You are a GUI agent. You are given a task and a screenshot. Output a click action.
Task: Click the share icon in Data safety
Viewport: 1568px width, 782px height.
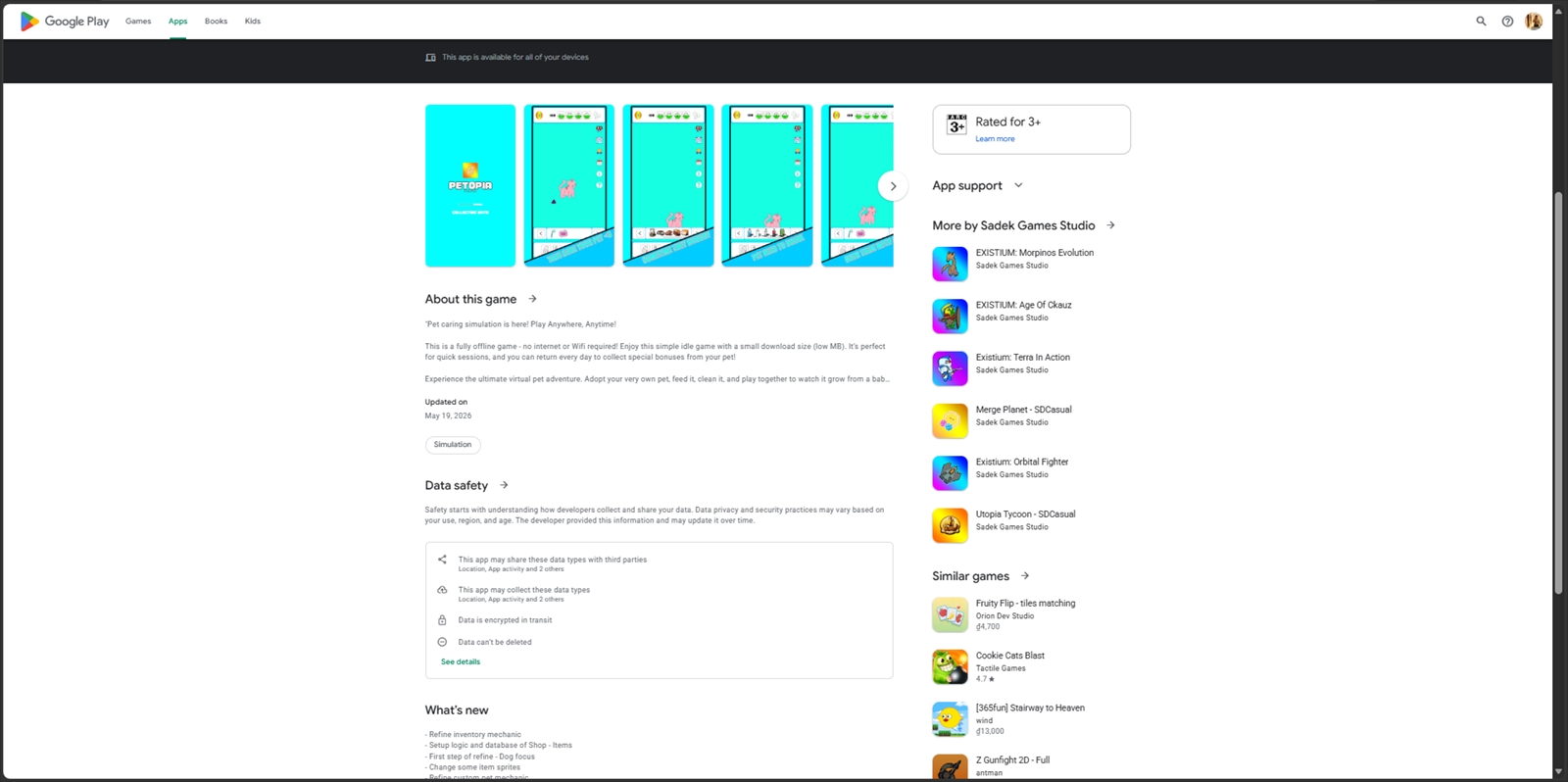coord(442,560)
